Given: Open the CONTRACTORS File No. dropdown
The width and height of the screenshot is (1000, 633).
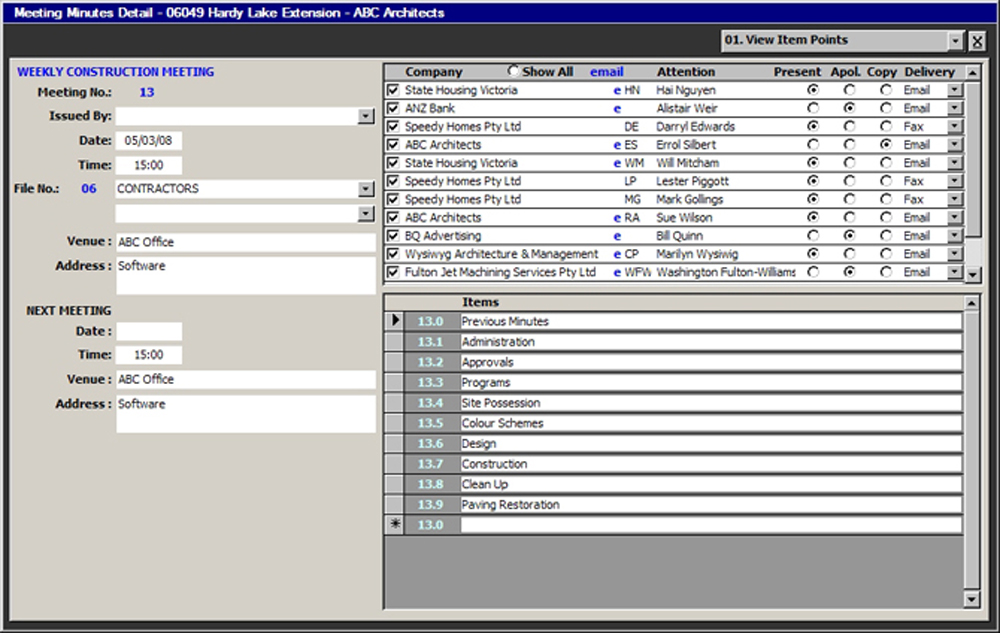Looking at the screenshot, I should click(x=365, y=189).
